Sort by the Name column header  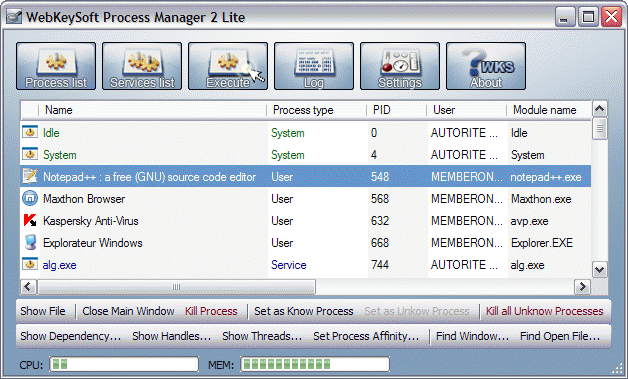coord(152,110)
